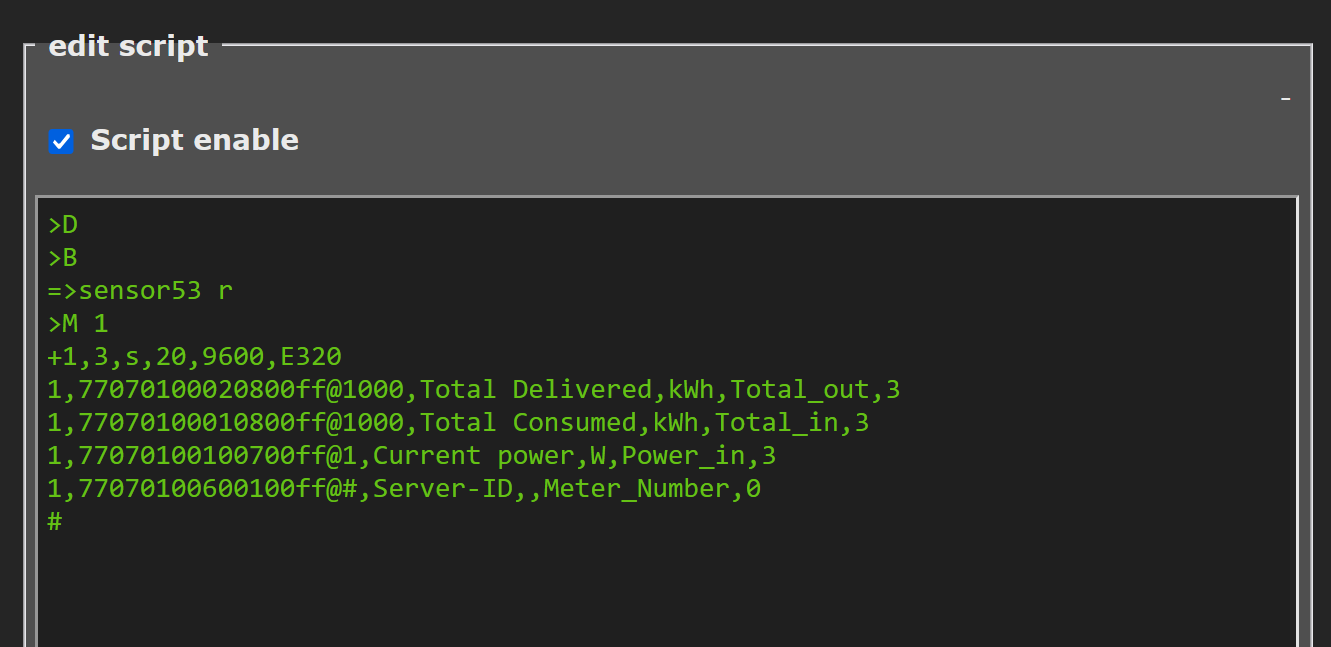
Task: Place cursor on the '>M 1' line
Action: pyautogui.click(x=78, y=324)
